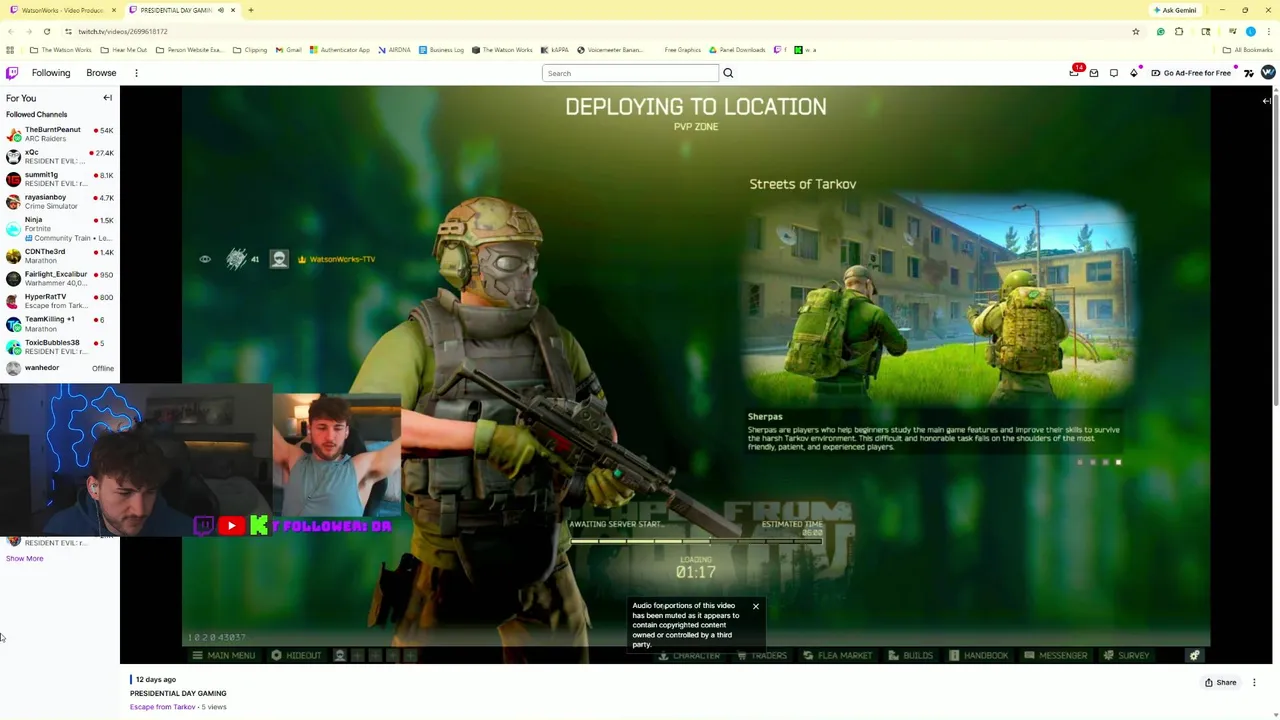Go to the Twitch home logo

point(12,73)
